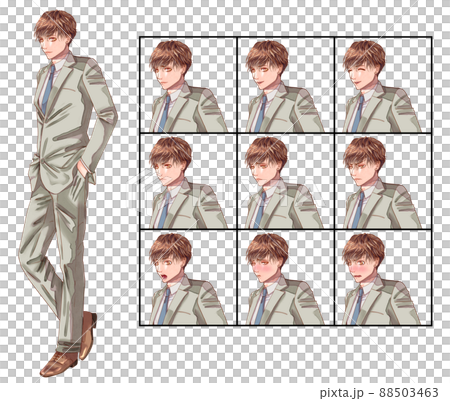Viewport: 450px width, 401px height.
Task: Click the pixta.jp - 88503463 caption text
Action: 379,392
